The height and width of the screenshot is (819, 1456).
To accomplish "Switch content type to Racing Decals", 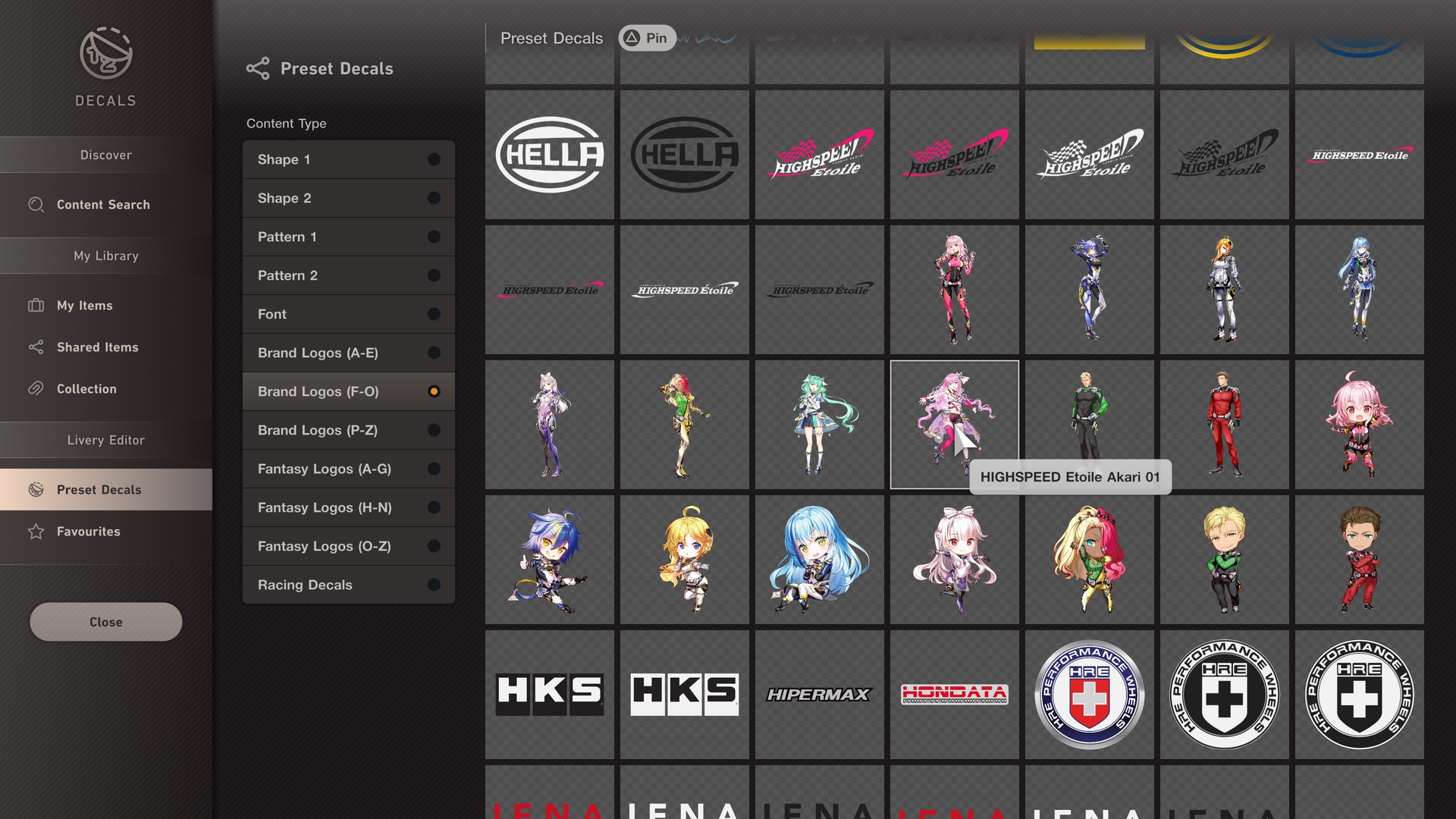I will [x=347, y=585].
